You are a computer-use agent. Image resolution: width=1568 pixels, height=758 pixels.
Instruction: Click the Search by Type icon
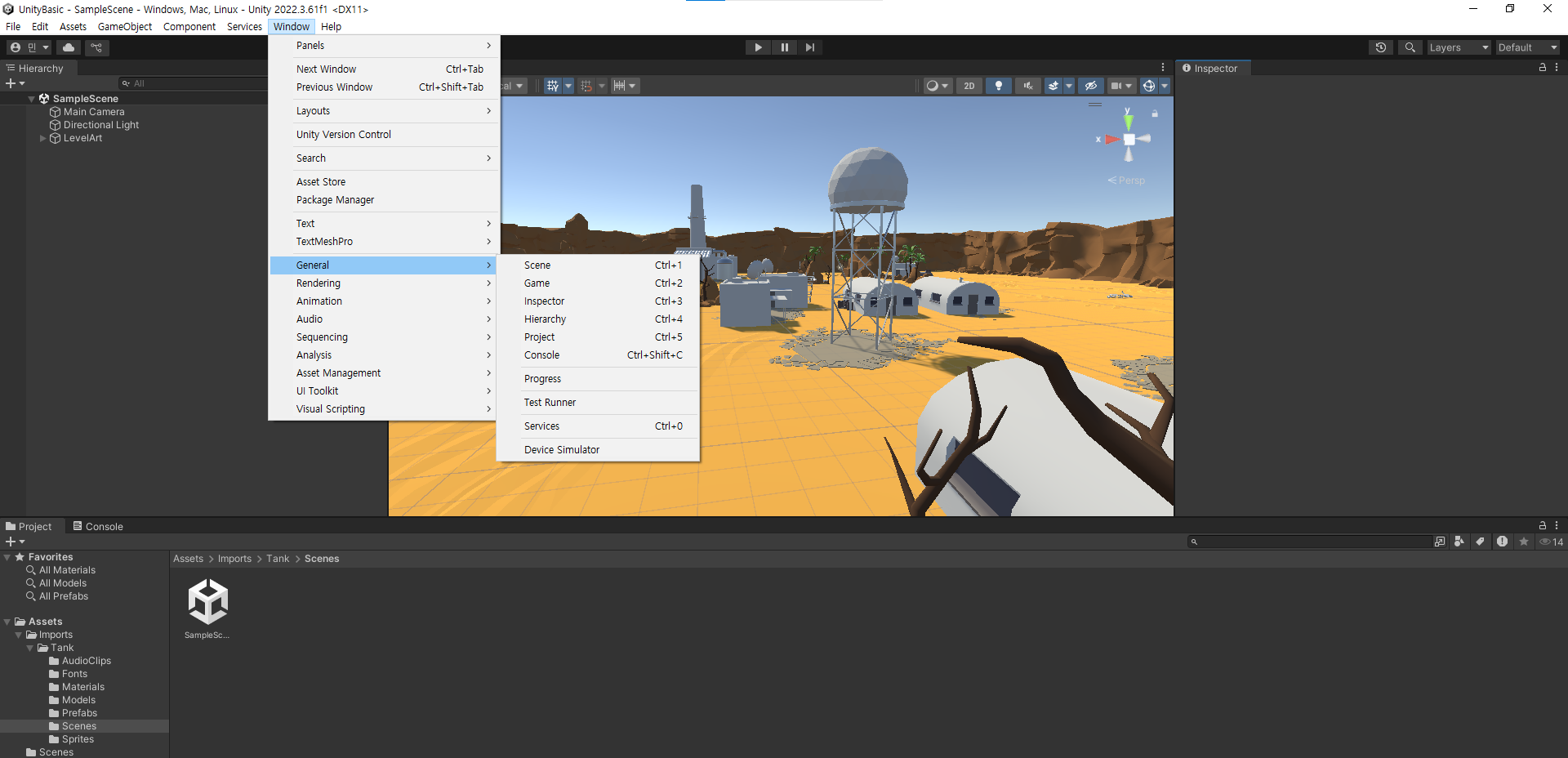1459,542
